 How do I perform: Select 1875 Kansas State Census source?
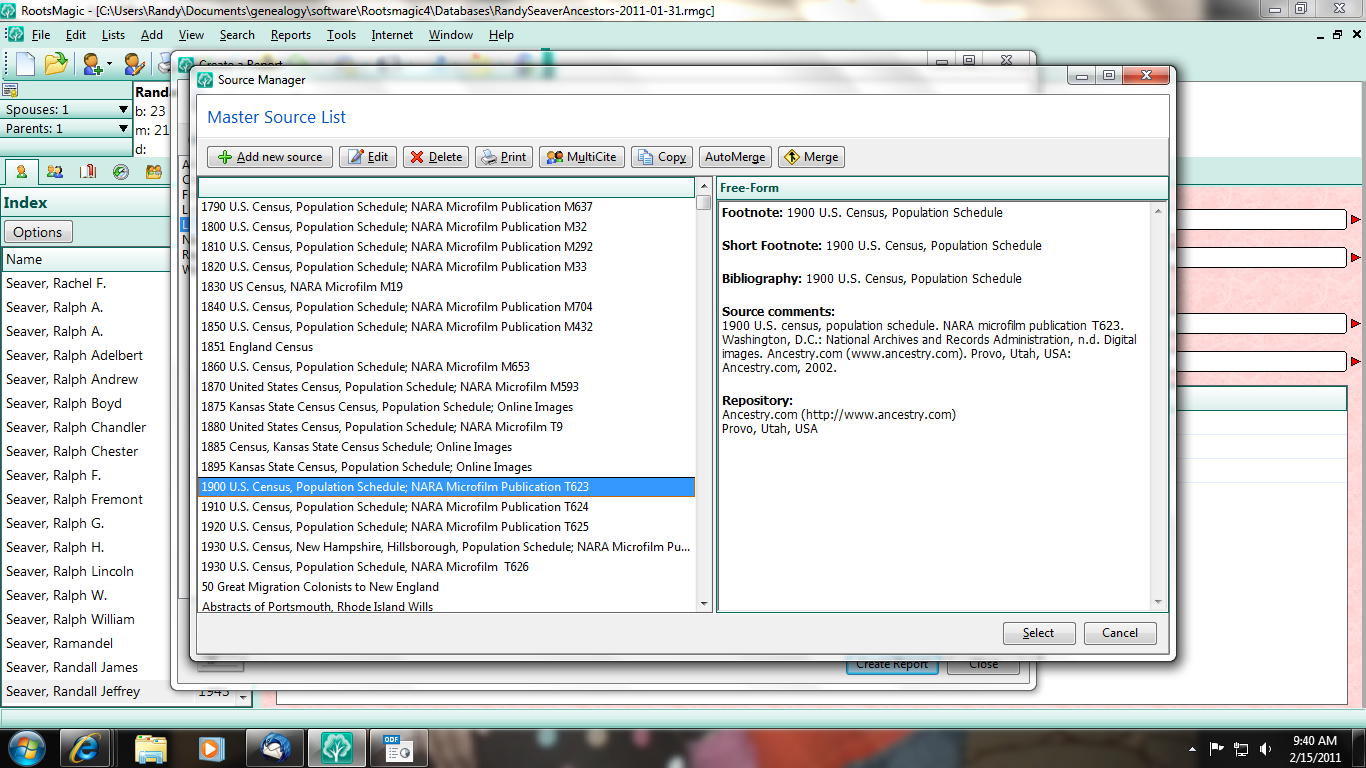tap(446, 407)
